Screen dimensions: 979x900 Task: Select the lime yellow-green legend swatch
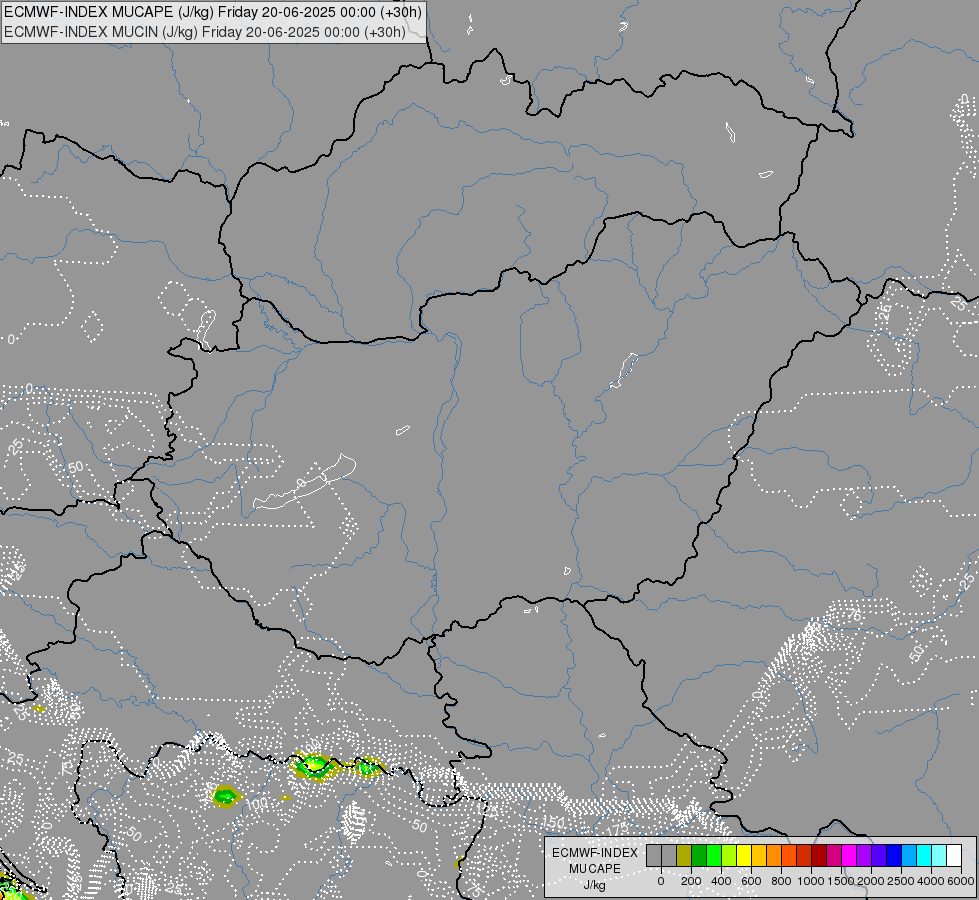pos(729,855)
